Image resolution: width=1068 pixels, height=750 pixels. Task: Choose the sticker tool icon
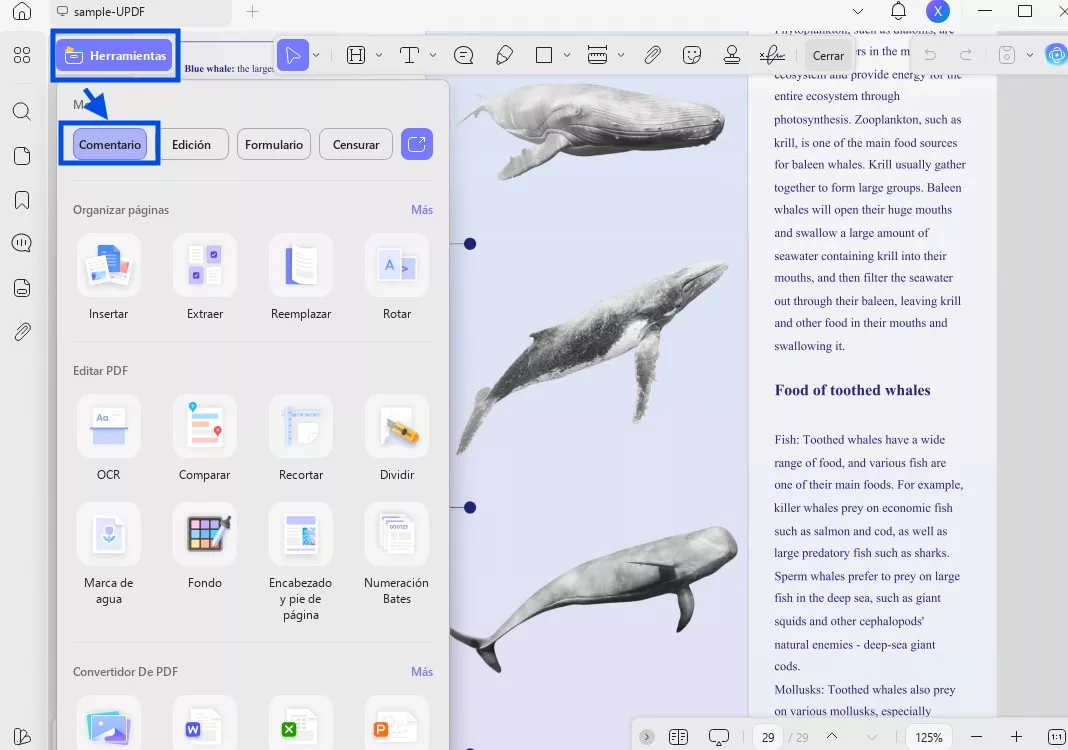tap(692, 55)
